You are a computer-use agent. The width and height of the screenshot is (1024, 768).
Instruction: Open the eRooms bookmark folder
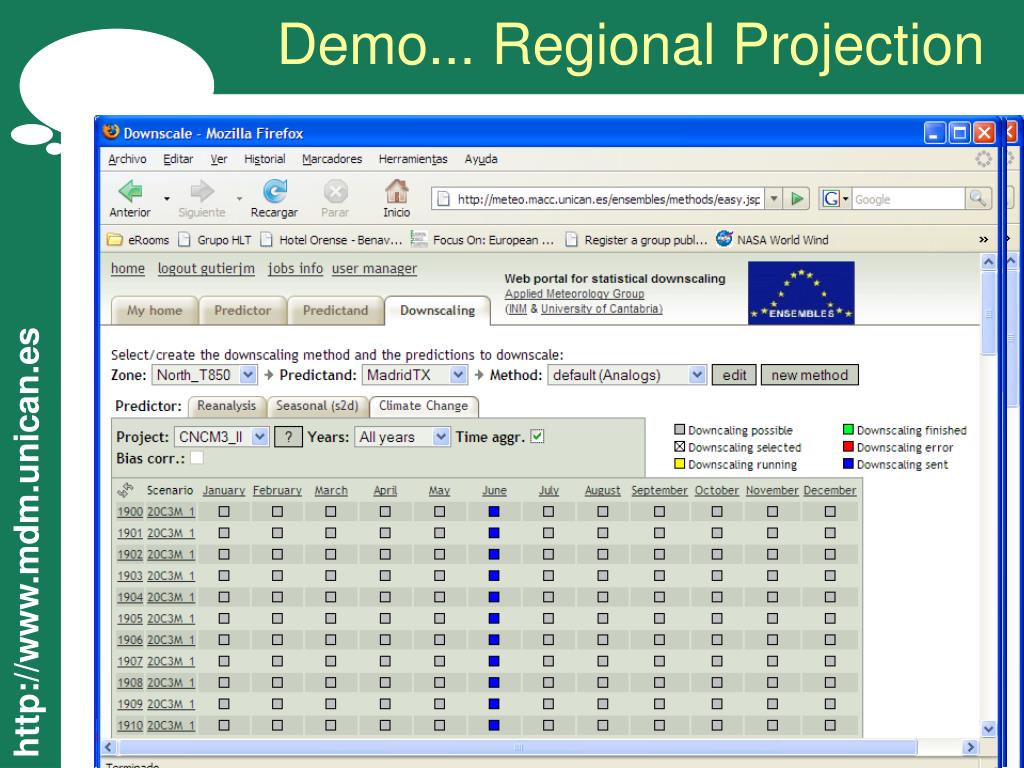coord(138,240)
